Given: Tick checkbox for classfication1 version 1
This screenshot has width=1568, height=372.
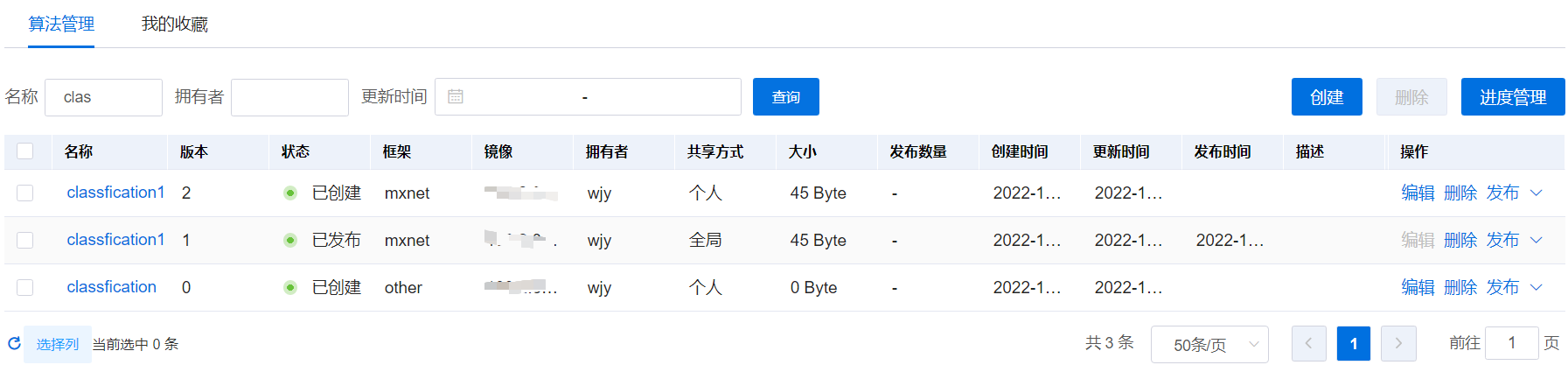Looking at the screenshot, I should (25, 240).
